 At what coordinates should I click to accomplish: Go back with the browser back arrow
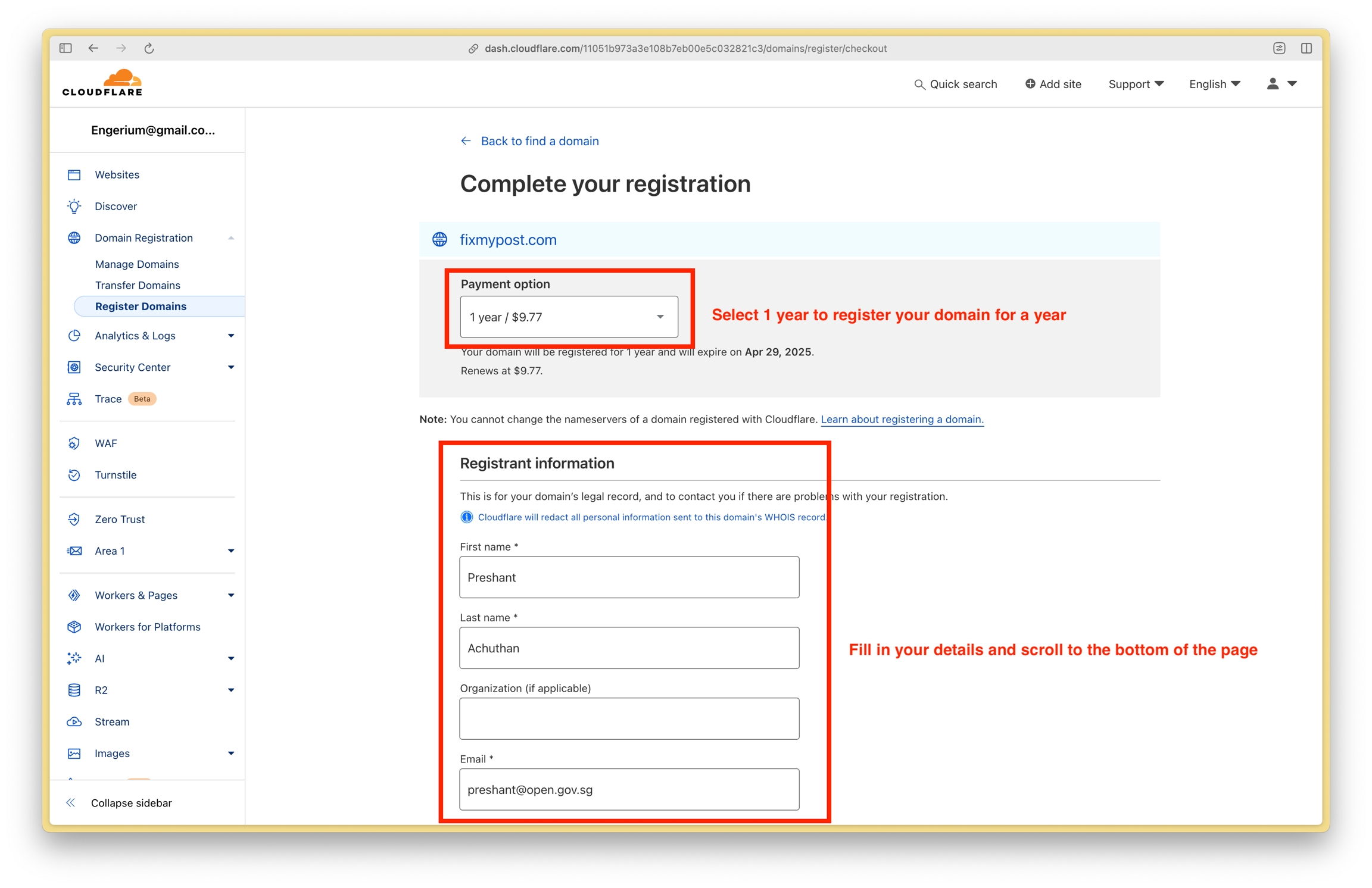tap(93, 48)
